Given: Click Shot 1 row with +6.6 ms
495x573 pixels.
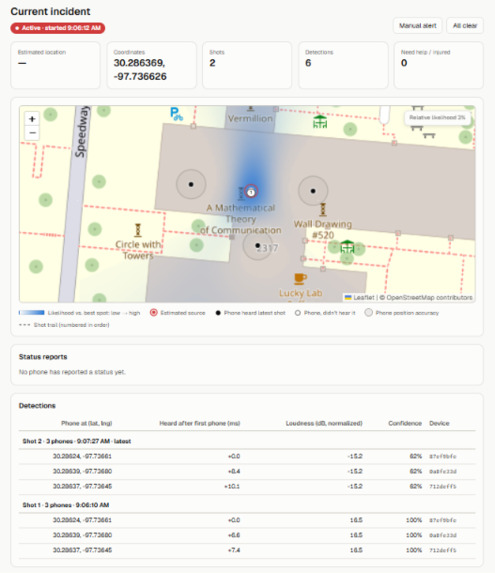Looking at the screenshot, I should click(247, 535).
